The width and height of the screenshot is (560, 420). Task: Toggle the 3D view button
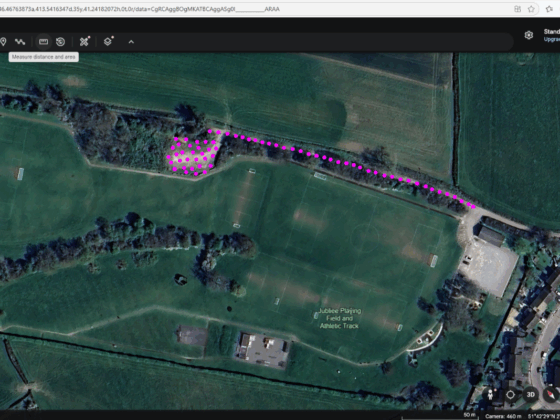click(x=530, y=395)
